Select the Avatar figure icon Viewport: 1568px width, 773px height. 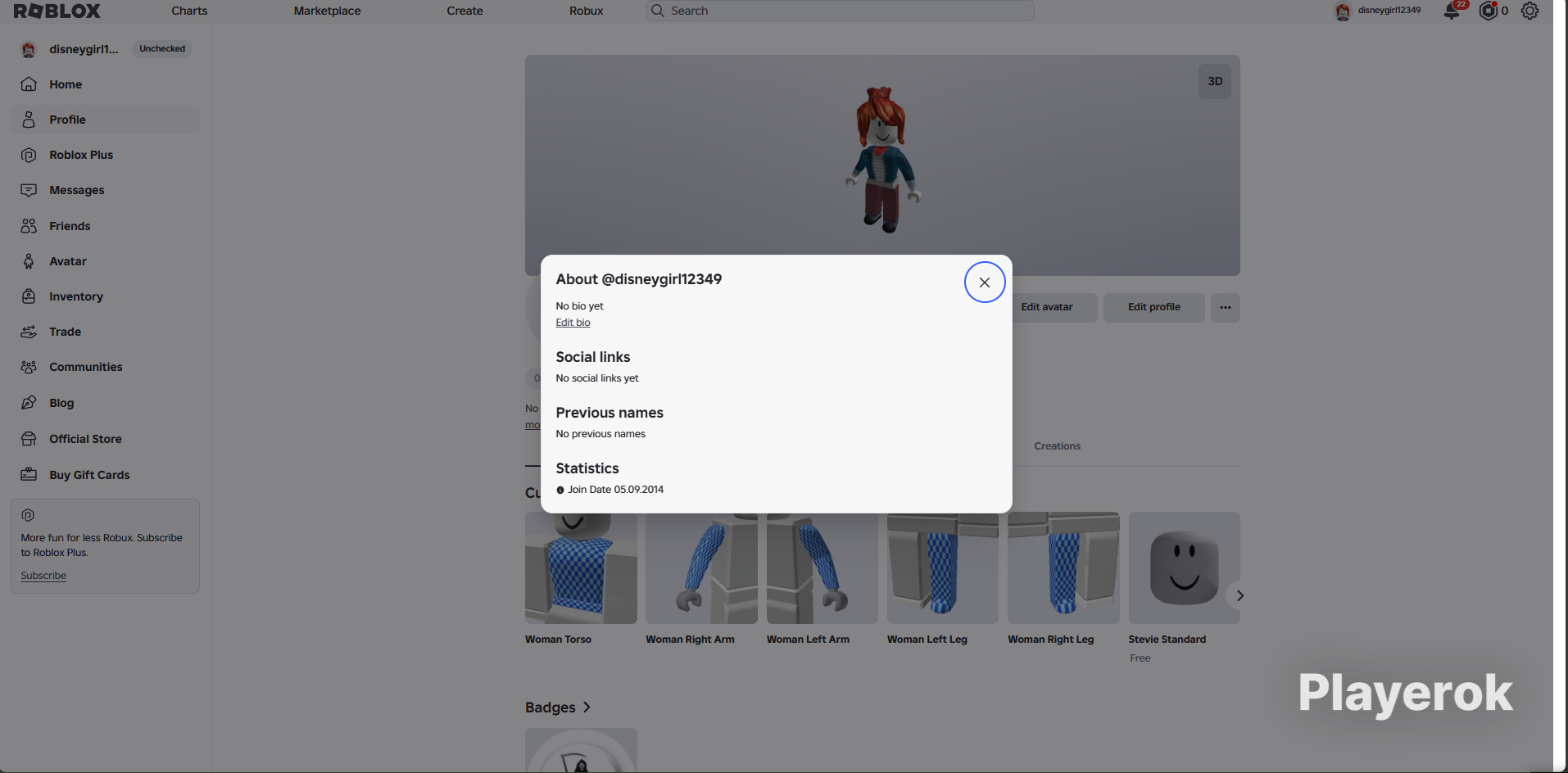[x=29, y=261]
